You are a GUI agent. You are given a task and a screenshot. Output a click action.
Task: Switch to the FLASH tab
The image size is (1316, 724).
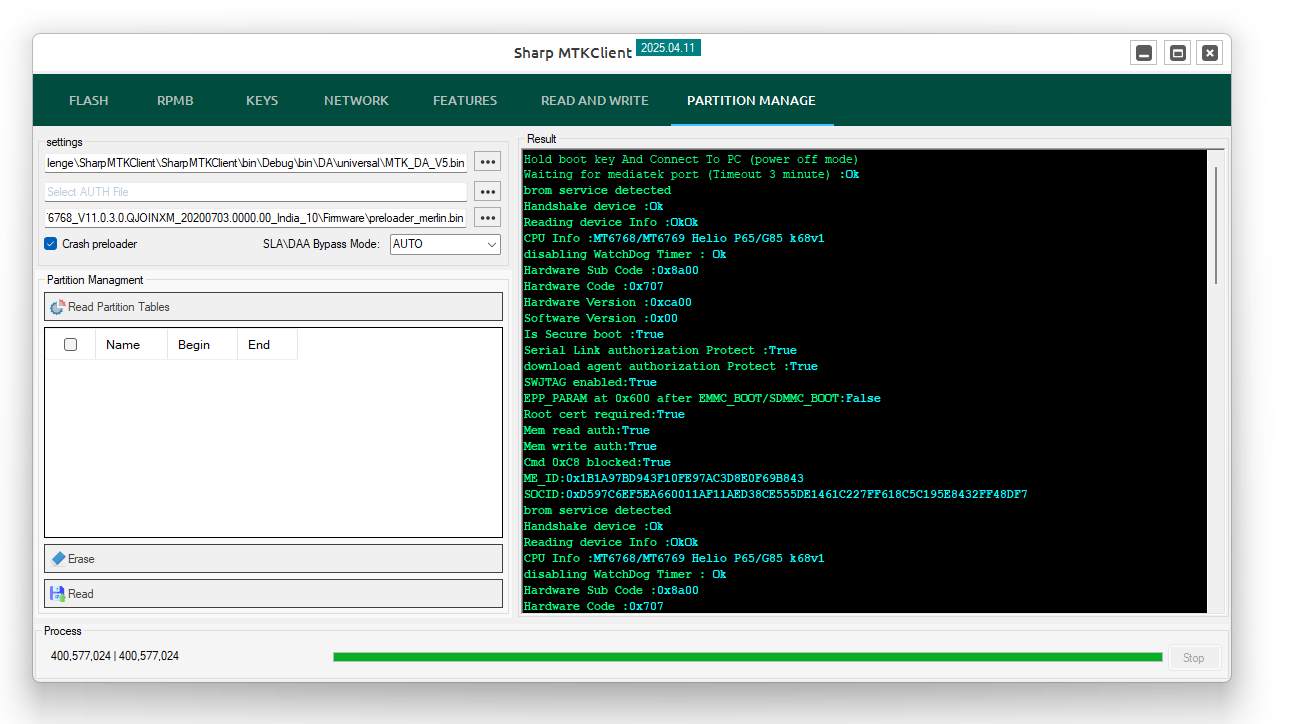tap(88, 100)
